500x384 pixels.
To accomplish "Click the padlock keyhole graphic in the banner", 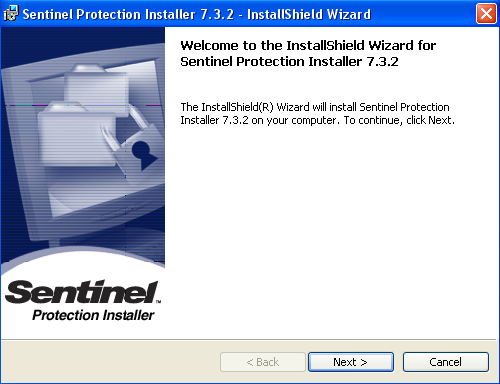I will coord(144,155).
